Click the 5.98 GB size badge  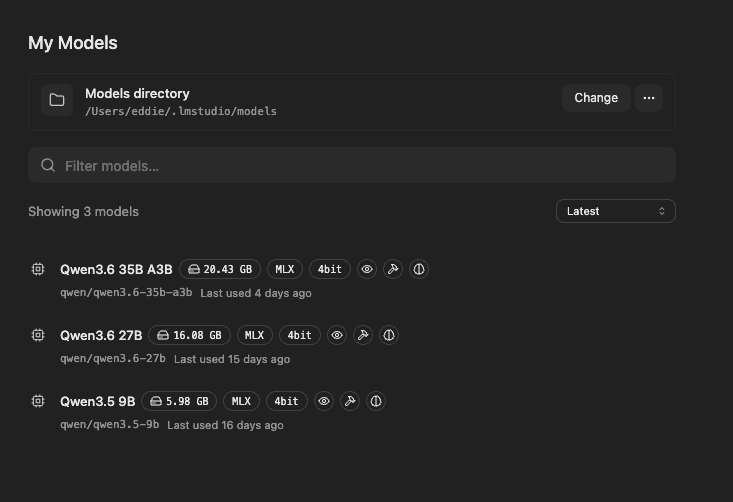[x=179, y=401]
